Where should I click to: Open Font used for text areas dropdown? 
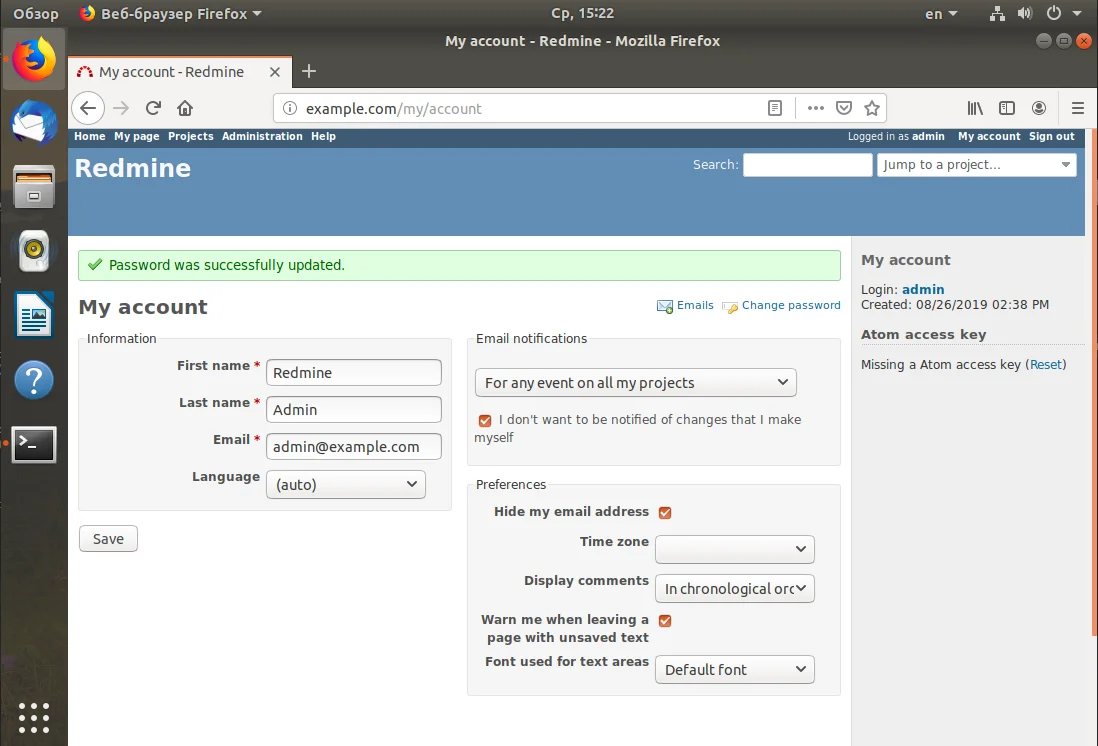point(735,670)
